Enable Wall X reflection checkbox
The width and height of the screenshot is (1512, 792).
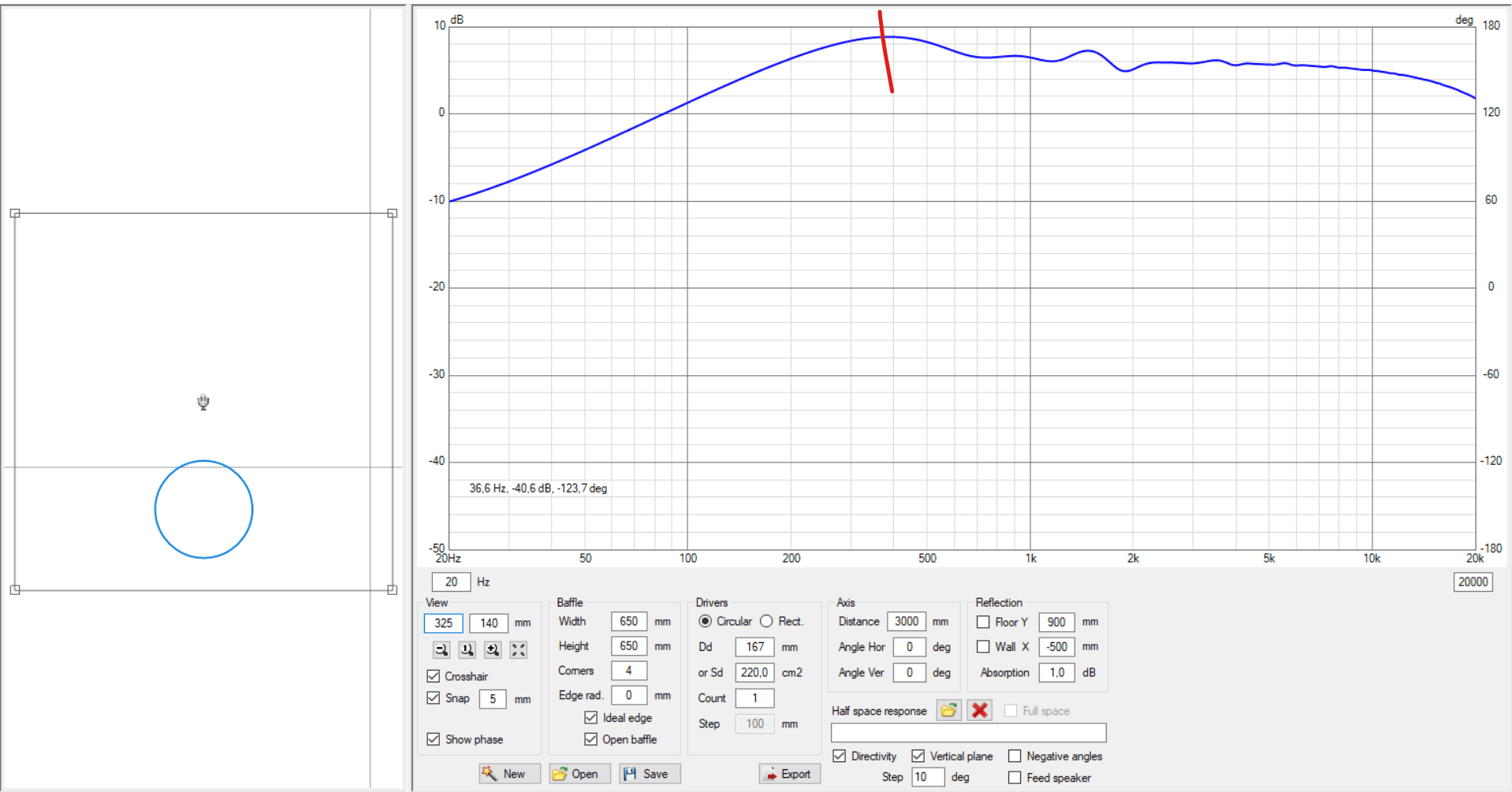(983, 647)
